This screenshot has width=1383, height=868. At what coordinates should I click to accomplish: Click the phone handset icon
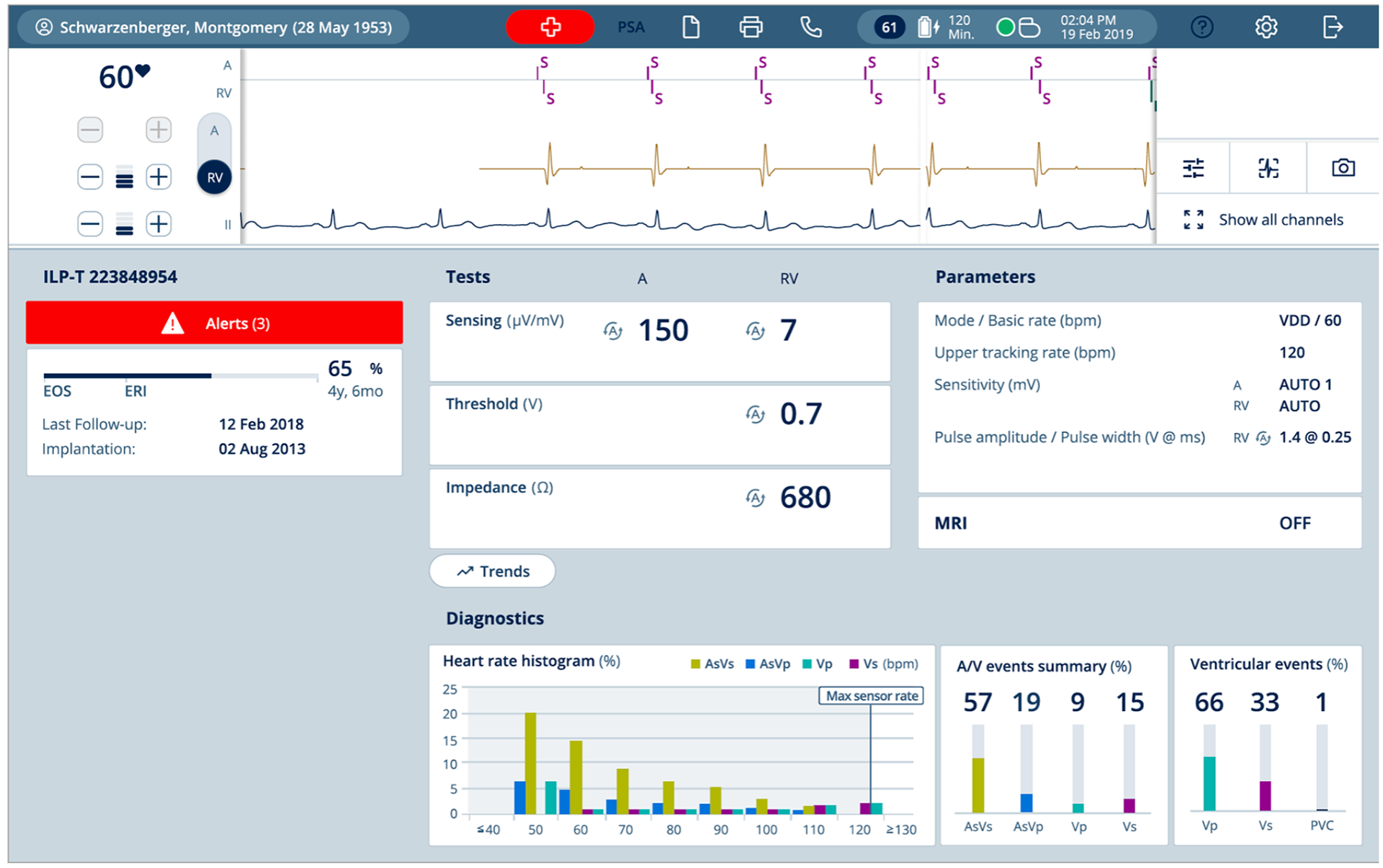pos(811,27)
